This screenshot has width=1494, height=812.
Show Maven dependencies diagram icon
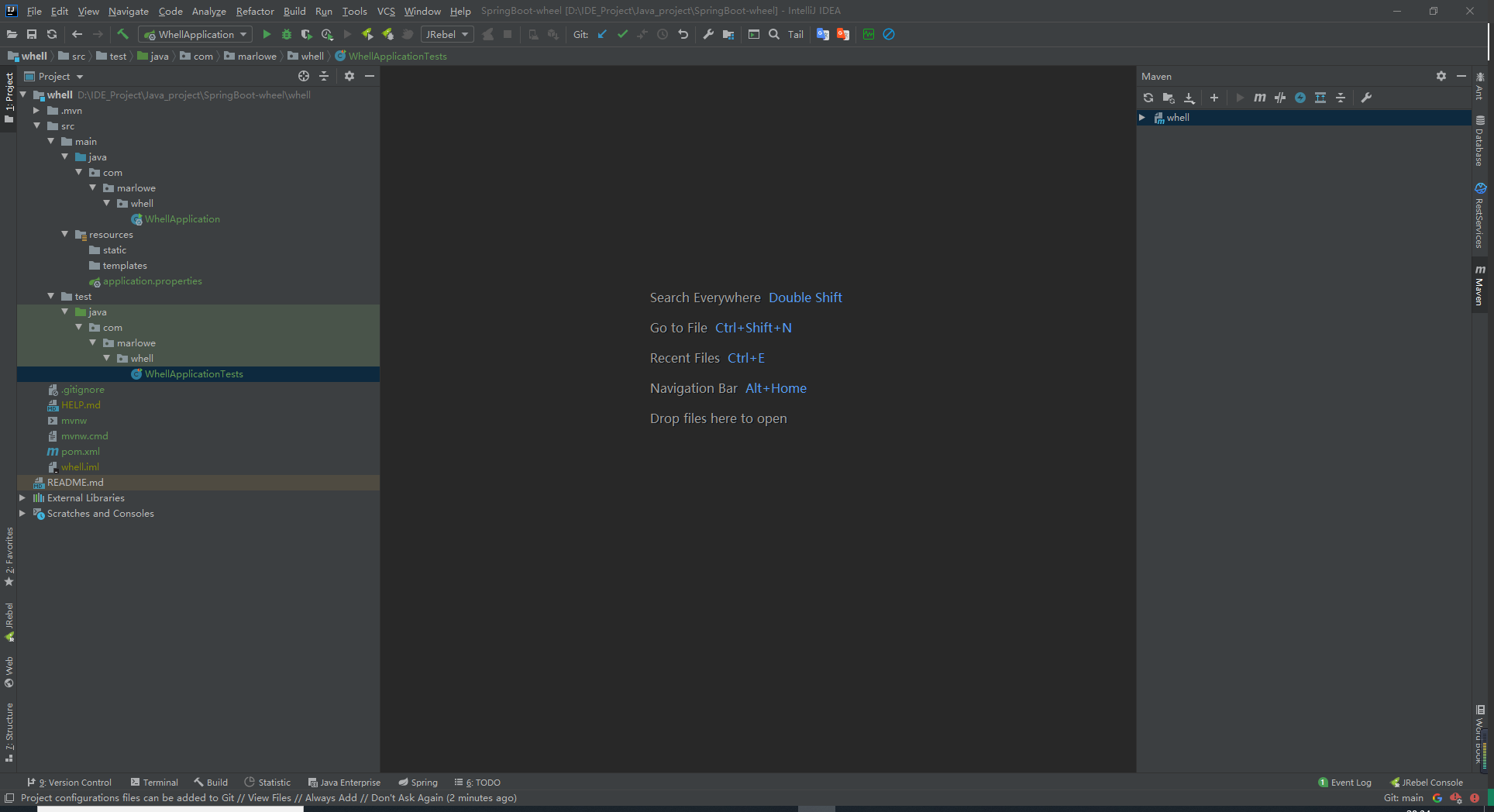coord(1320,98)
